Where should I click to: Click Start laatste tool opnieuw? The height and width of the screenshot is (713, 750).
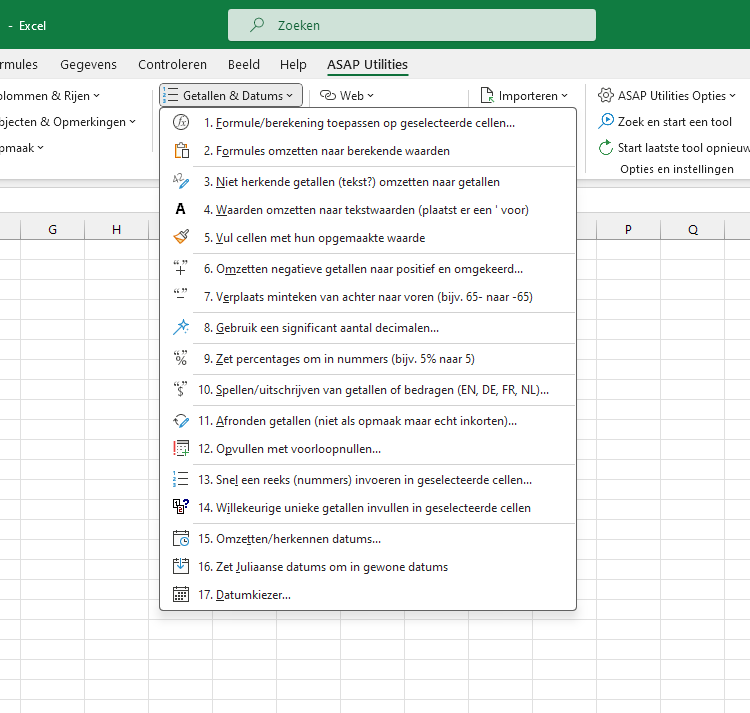(673, 147)
